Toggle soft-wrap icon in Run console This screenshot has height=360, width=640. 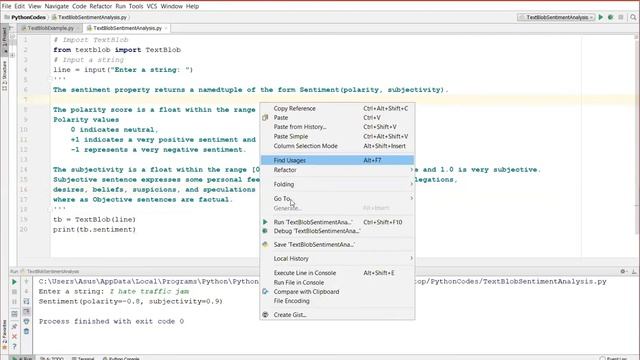point(27,302)
